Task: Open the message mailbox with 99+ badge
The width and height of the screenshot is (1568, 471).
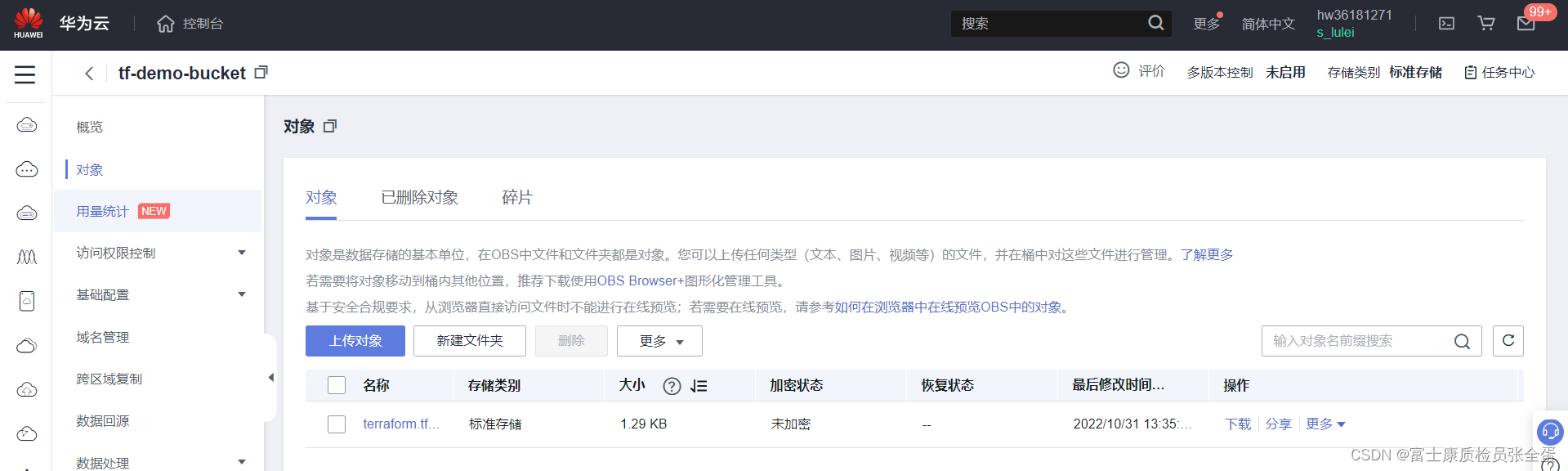Action: (x=1526, y=23)
